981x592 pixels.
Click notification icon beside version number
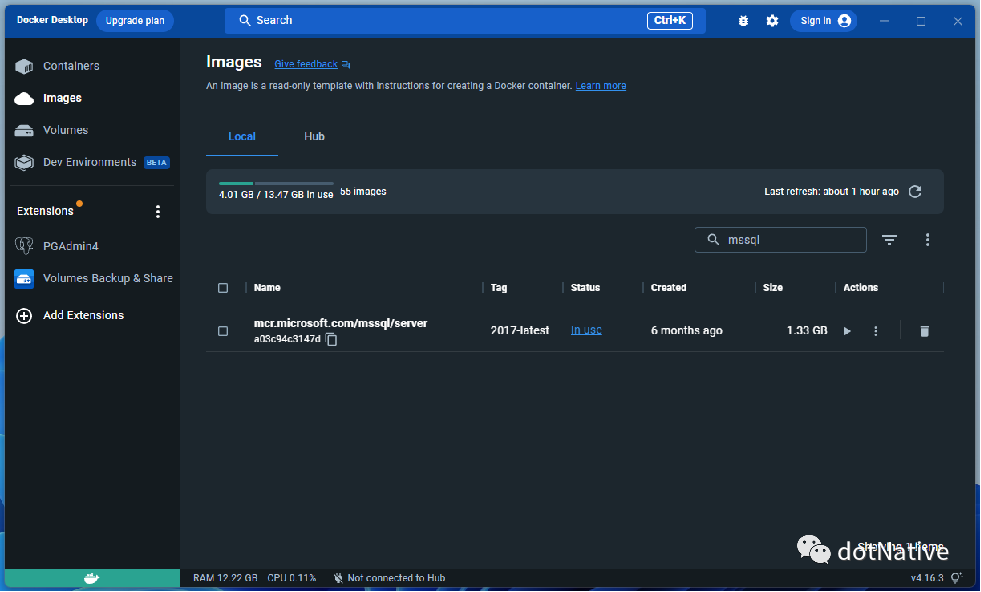(957, 578)
